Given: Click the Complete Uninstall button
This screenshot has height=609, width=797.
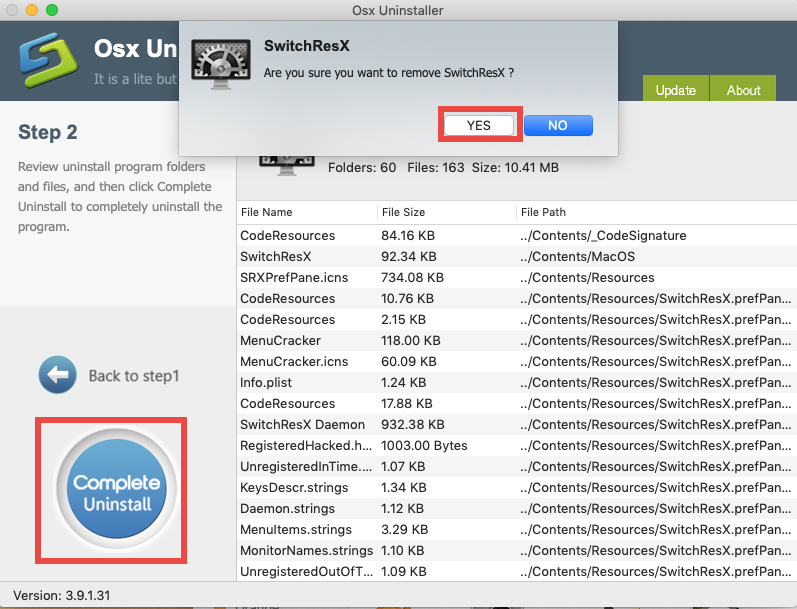Looking at the screenshot, I should pos(117,489).
